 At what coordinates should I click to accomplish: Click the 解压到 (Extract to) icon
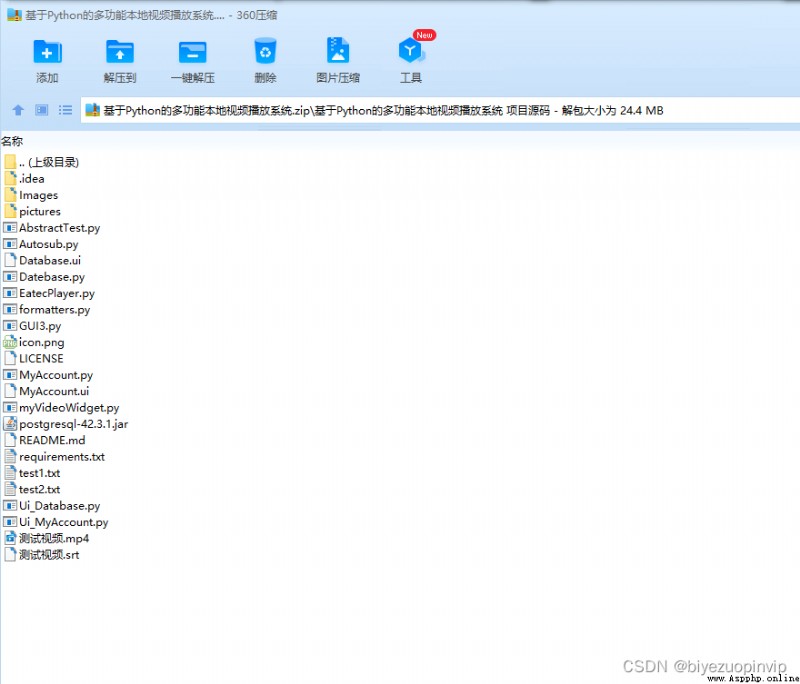pyautogui.click(x=120, y=52)
